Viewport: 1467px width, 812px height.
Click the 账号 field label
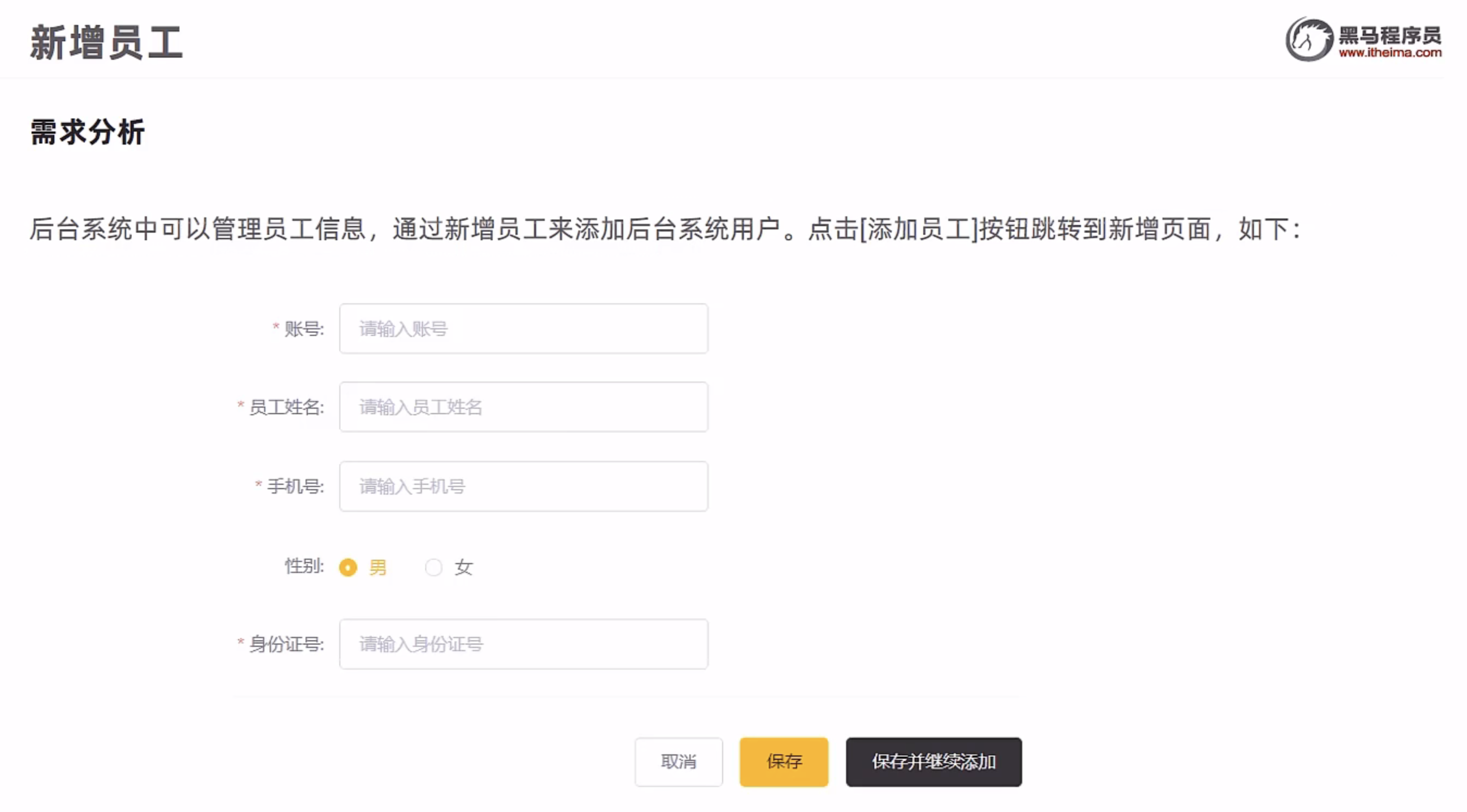coord(303,329)
